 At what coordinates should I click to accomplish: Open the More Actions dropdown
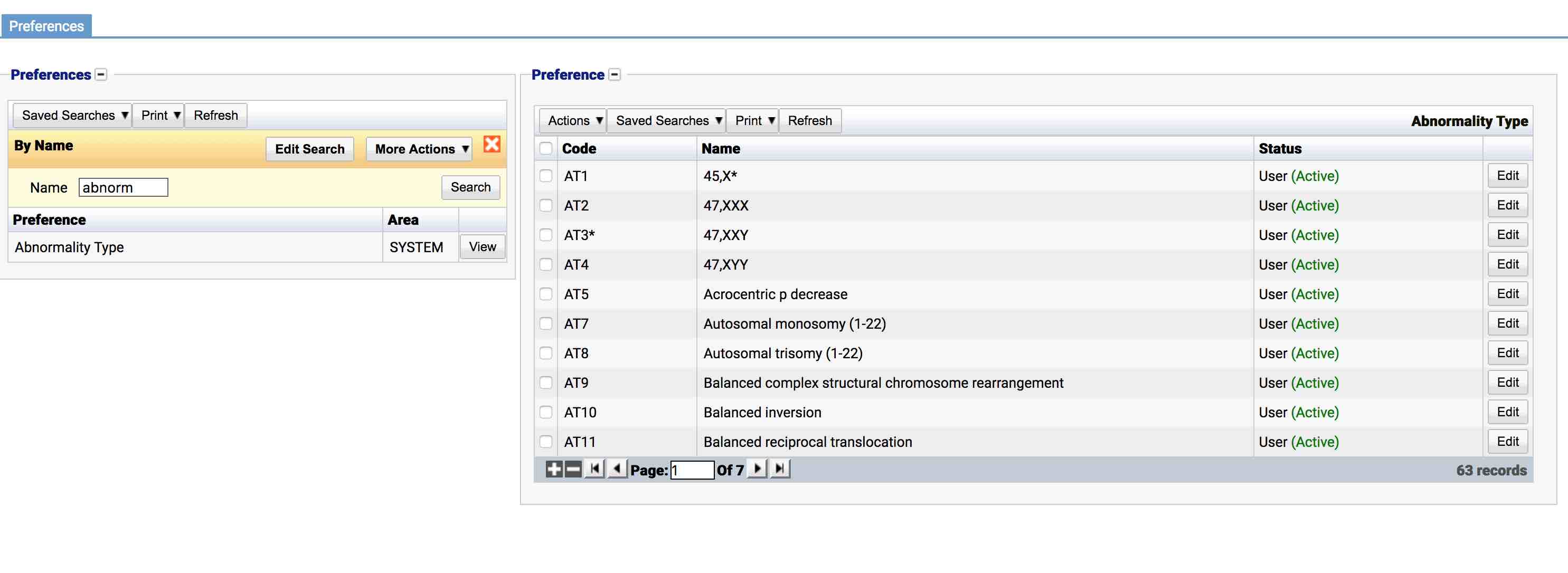tap(418, 148)
